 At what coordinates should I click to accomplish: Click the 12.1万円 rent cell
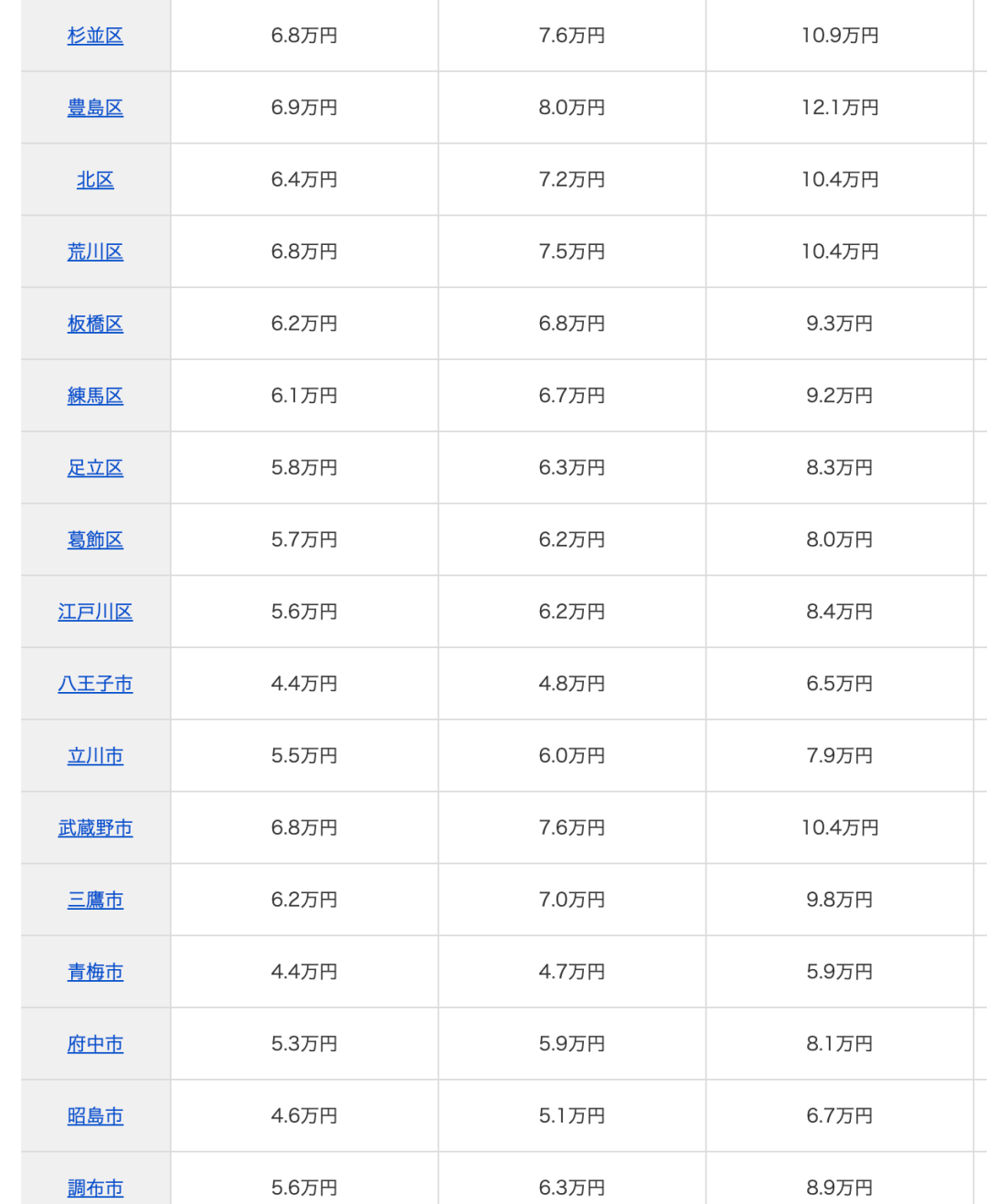pyautogui.click(x=839, y=108)
